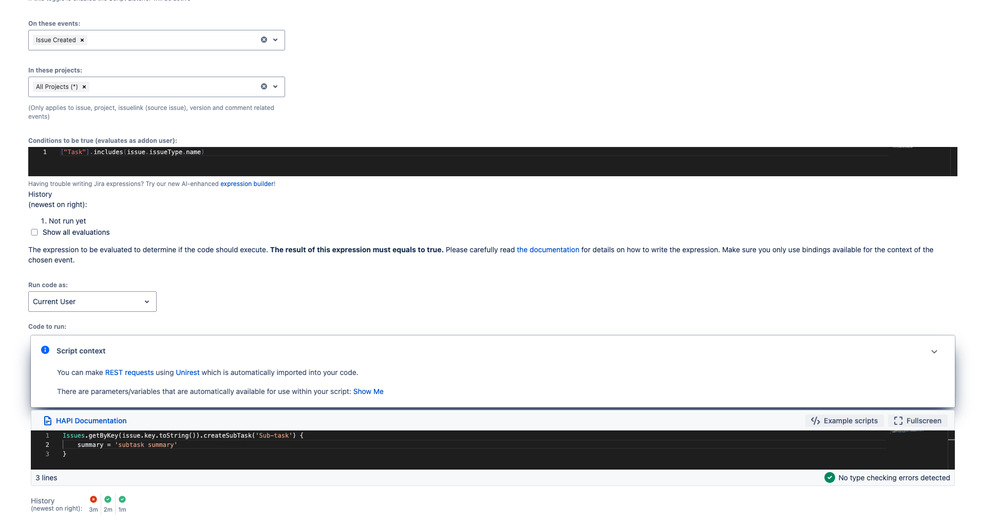View failed run from 3m ago
This screenshot has width=998, height=523.
[94, 499]
